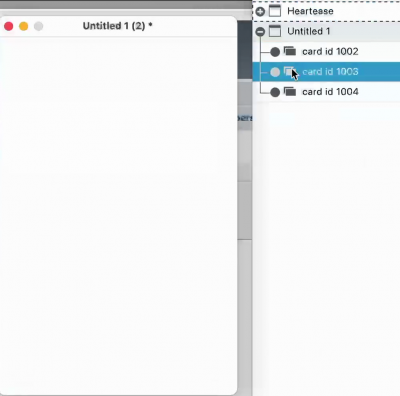Click the card icon for card id 1004

pyautogui.click(x=290, y=91)
